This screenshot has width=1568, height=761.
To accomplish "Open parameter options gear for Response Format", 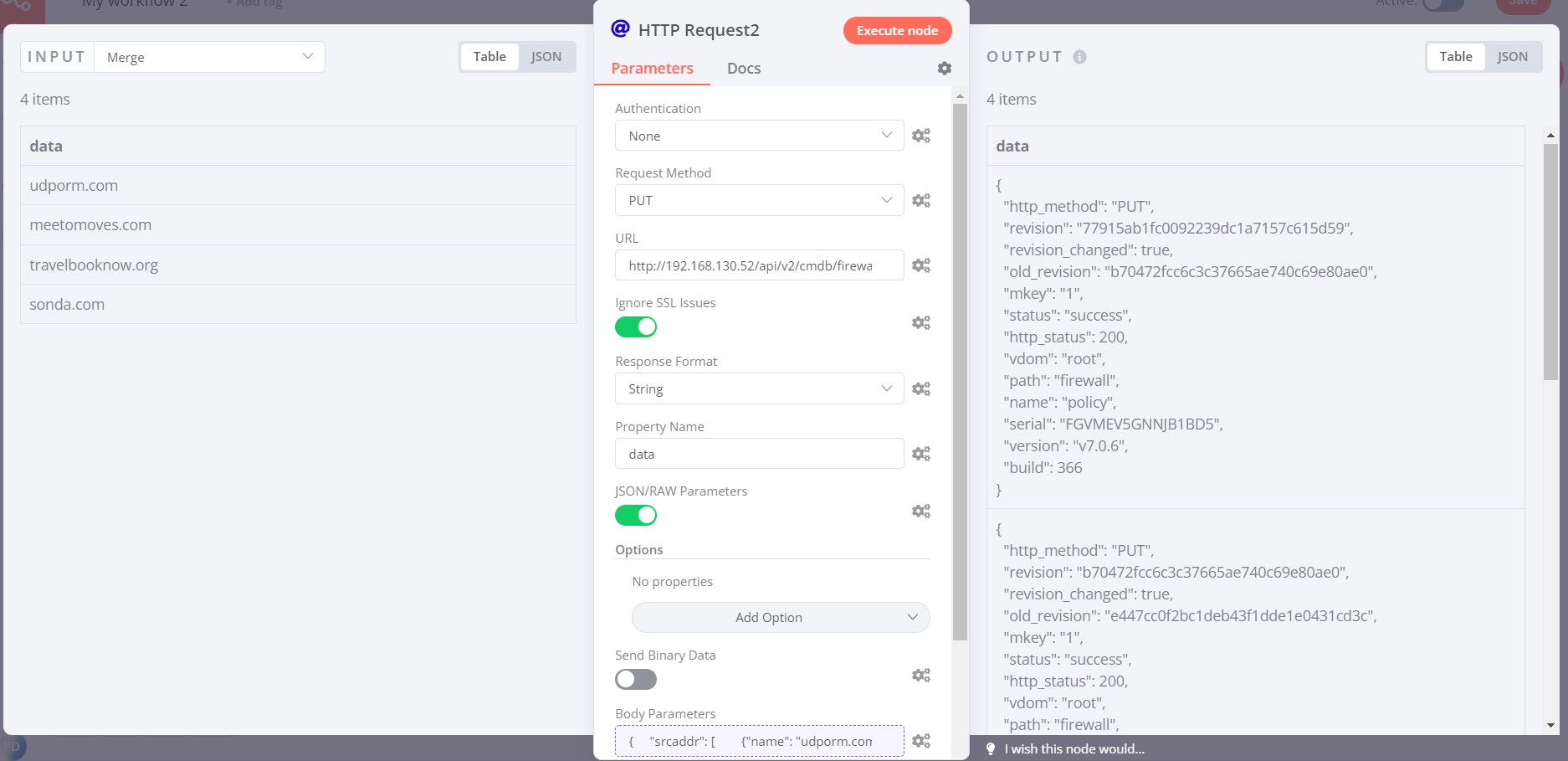I will click(x=921, y=389).
